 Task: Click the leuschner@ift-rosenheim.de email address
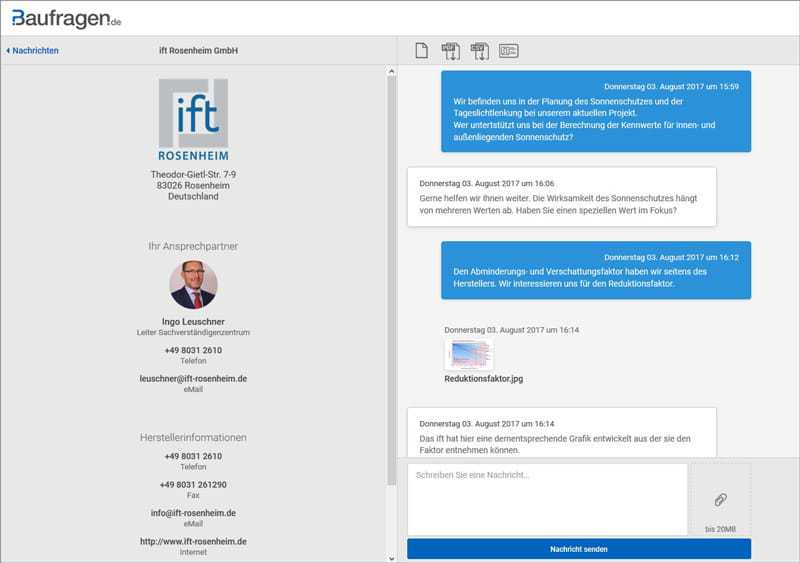[x=193, y=379]
